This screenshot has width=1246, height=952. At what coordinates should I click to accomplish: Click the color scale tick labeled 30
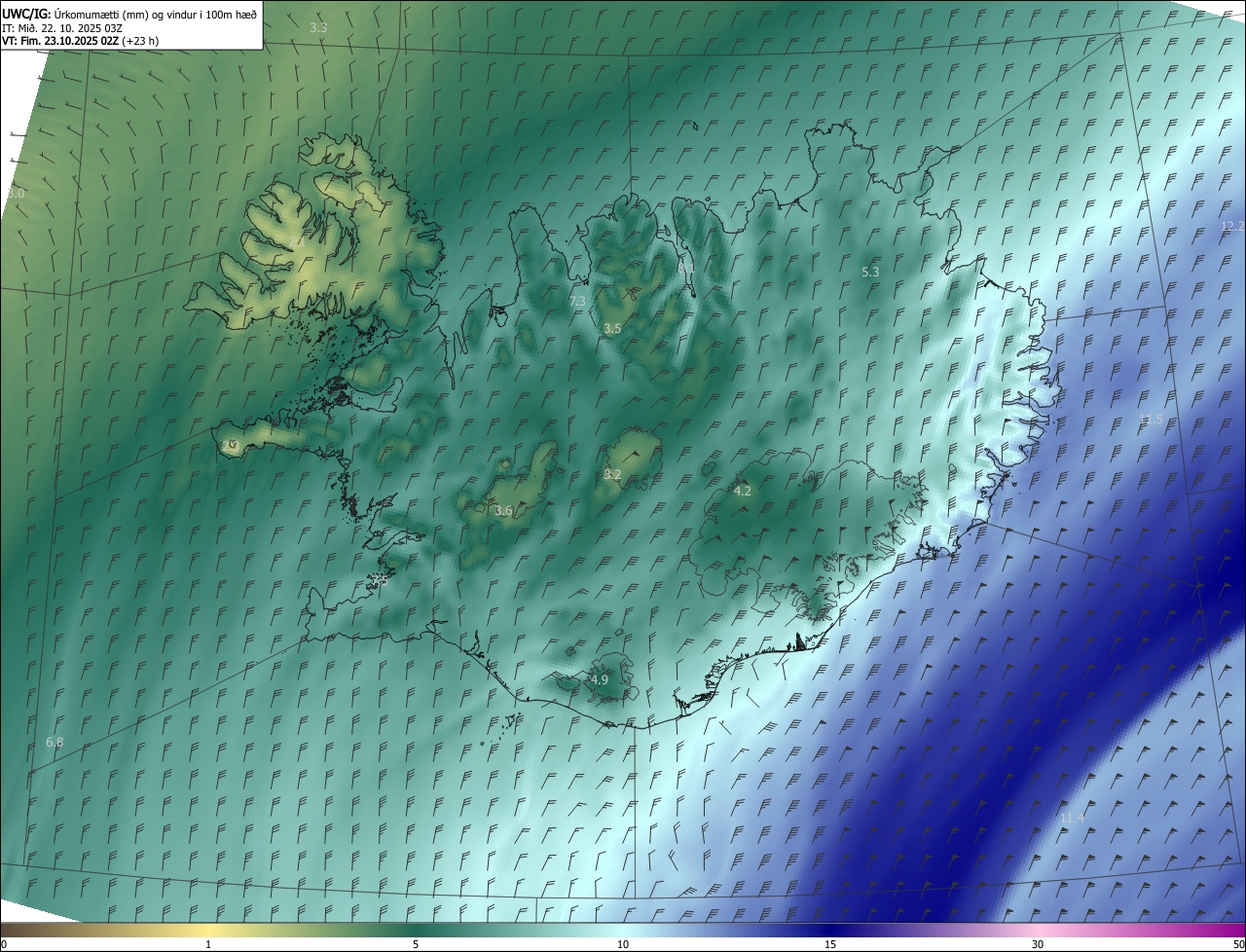tap(1038, 944)
